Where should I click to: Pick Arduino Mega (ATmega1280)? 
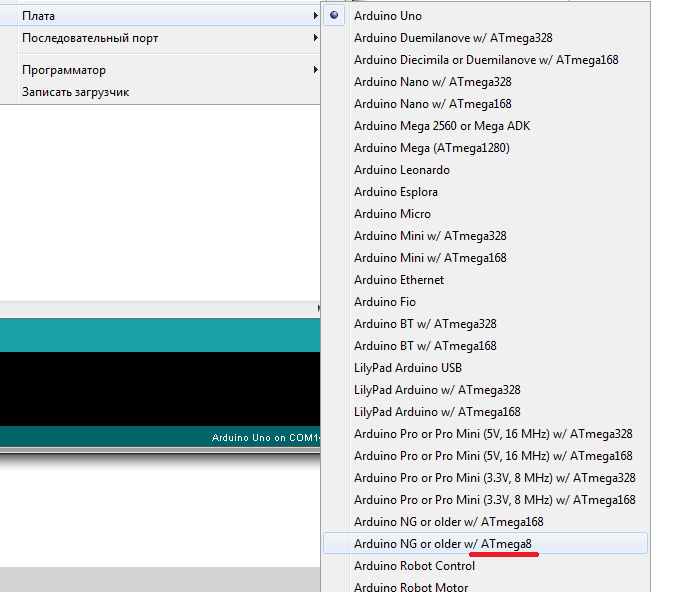point(485,148)
